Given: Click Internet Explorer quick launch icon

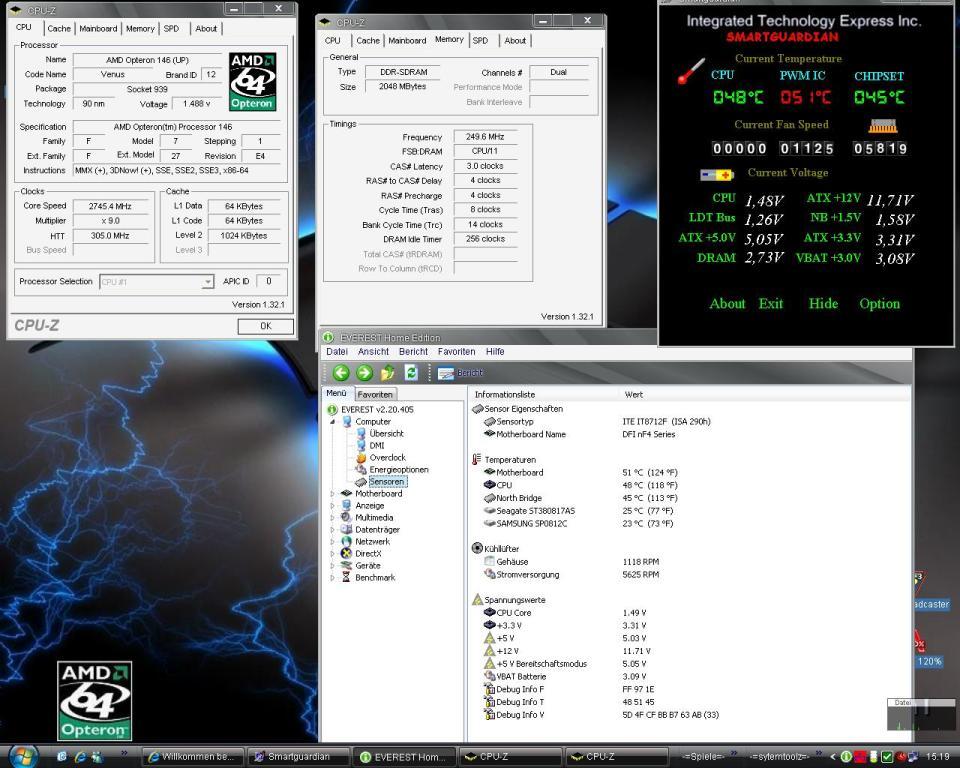Looking at the screenshot, I should coord(80,757).
